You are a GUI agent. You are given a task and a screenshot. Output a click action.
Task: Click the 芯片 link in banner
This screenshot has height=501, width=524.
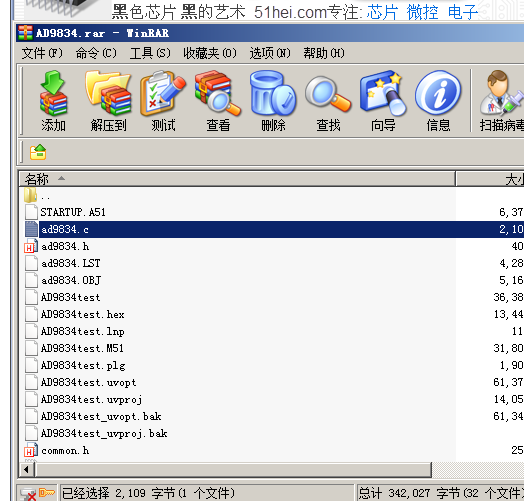click(382, 12)
